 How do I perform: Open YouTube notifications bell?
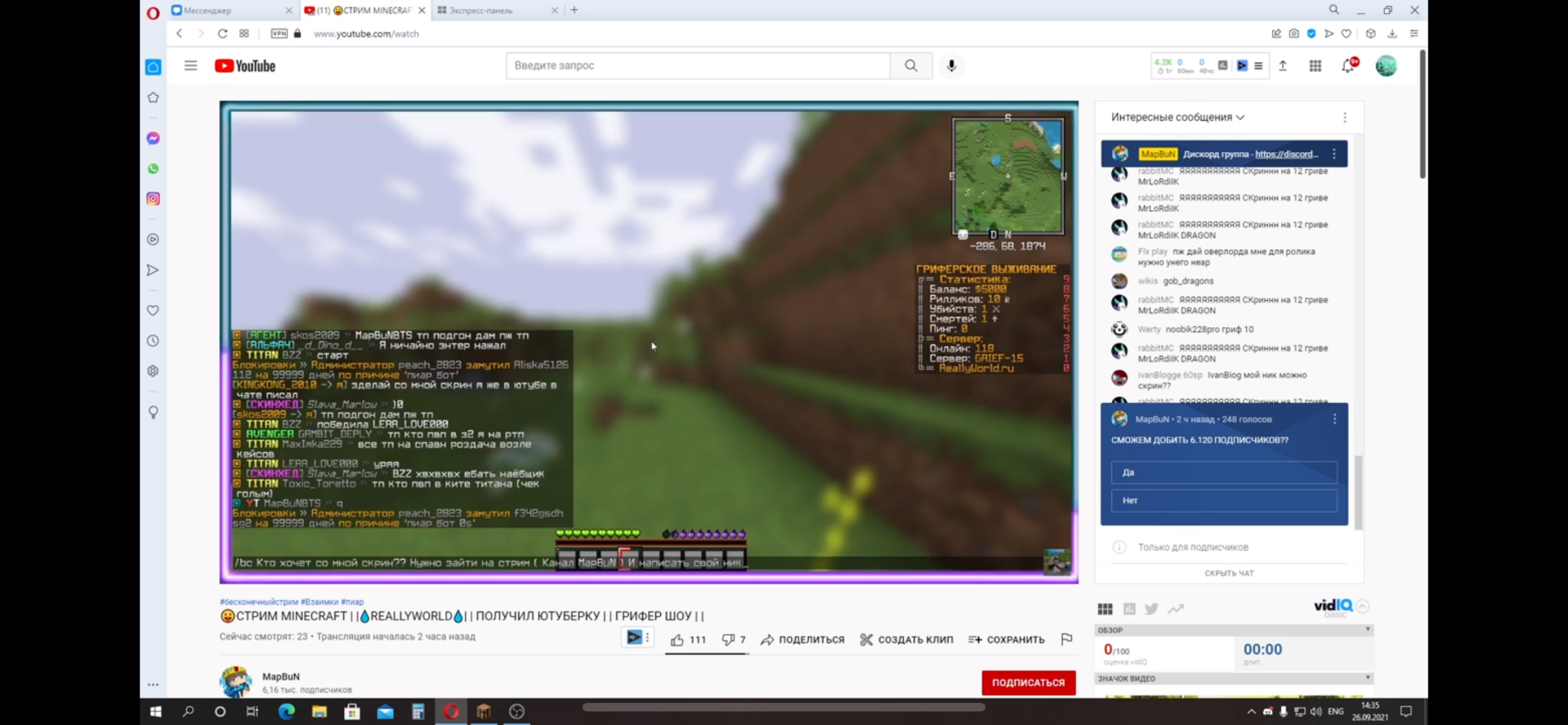[1348, 65]
